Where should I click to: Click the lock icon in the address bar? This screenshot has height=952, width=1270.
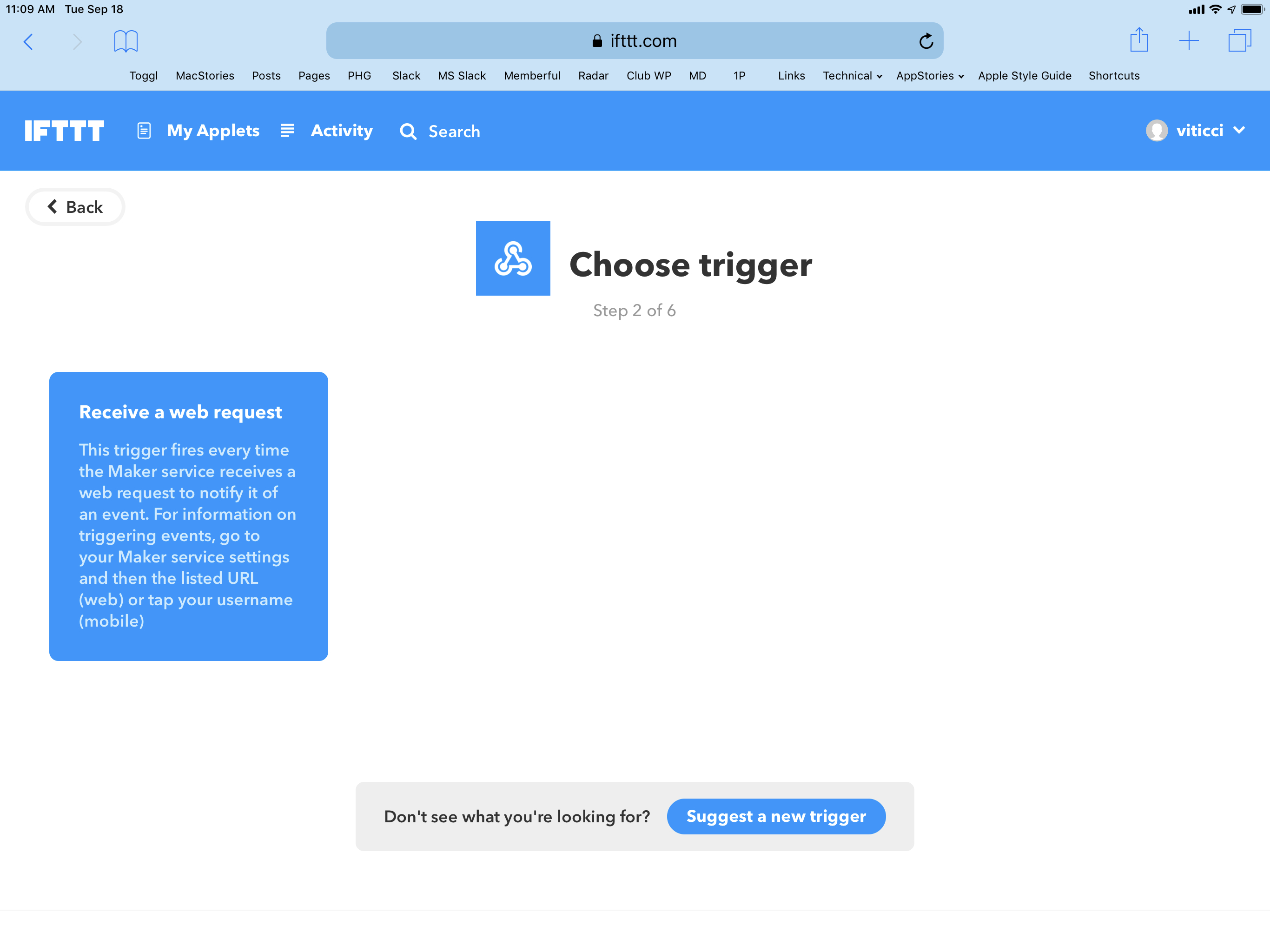tap(597, 41)
